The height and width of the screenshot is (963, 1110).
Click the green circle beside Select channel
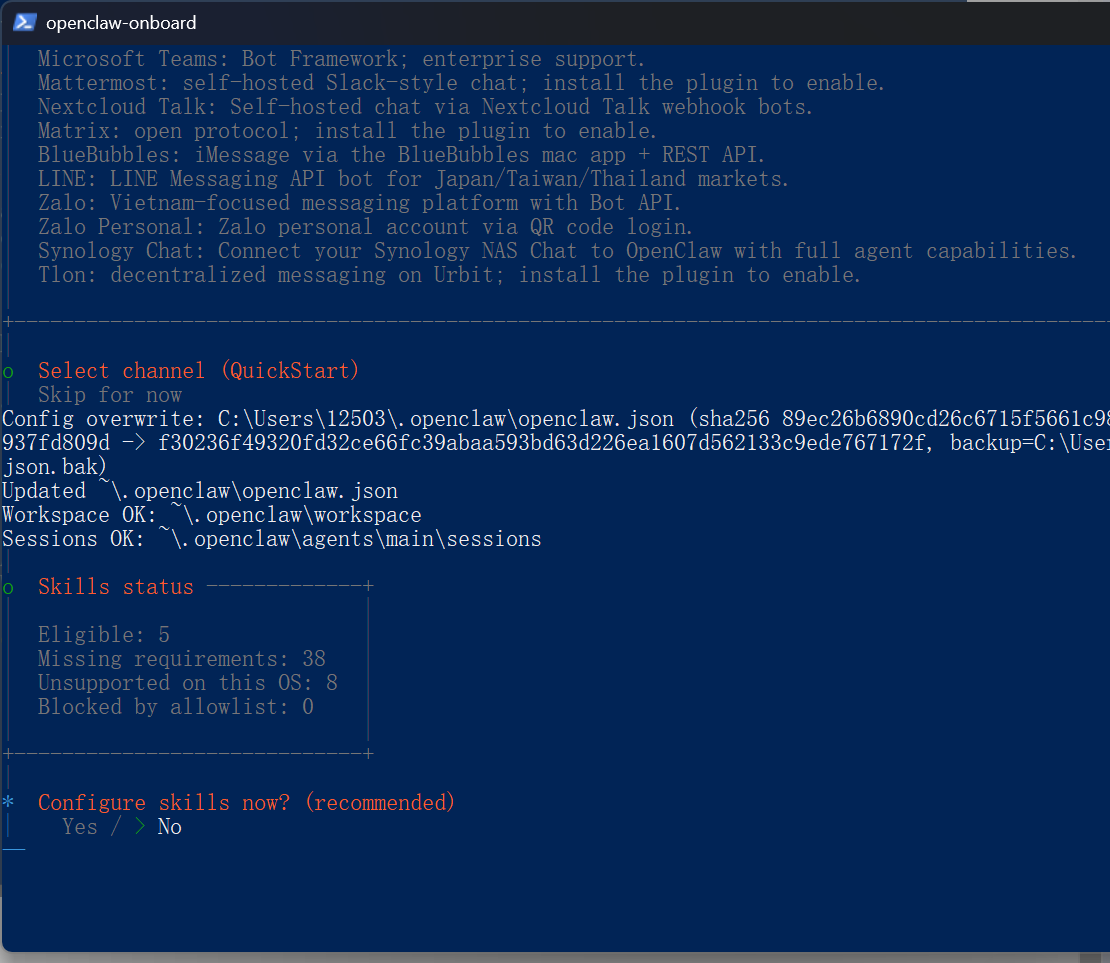coord(8,371)
